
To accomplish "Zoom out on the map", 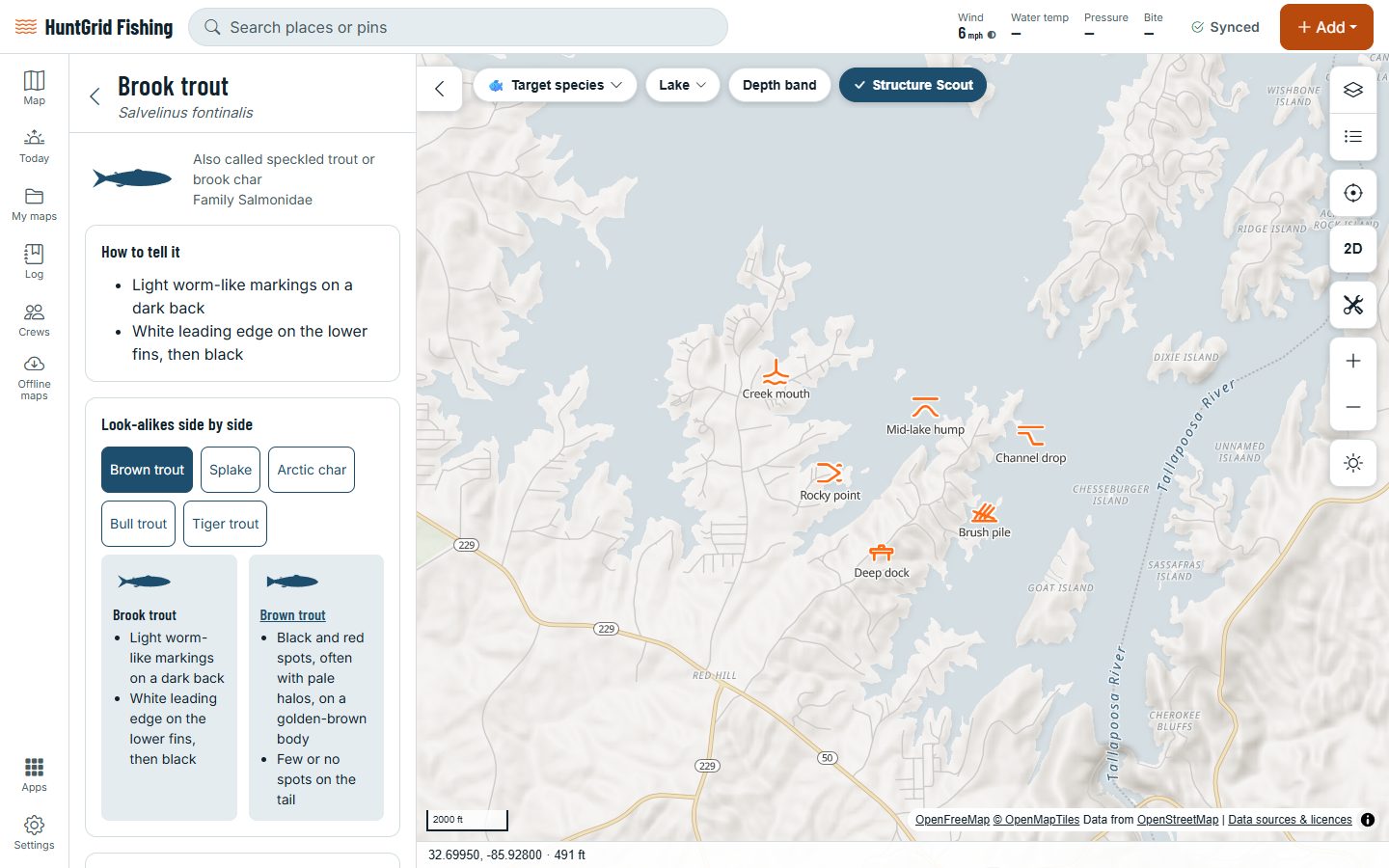I will click(x=1353, y=407).
